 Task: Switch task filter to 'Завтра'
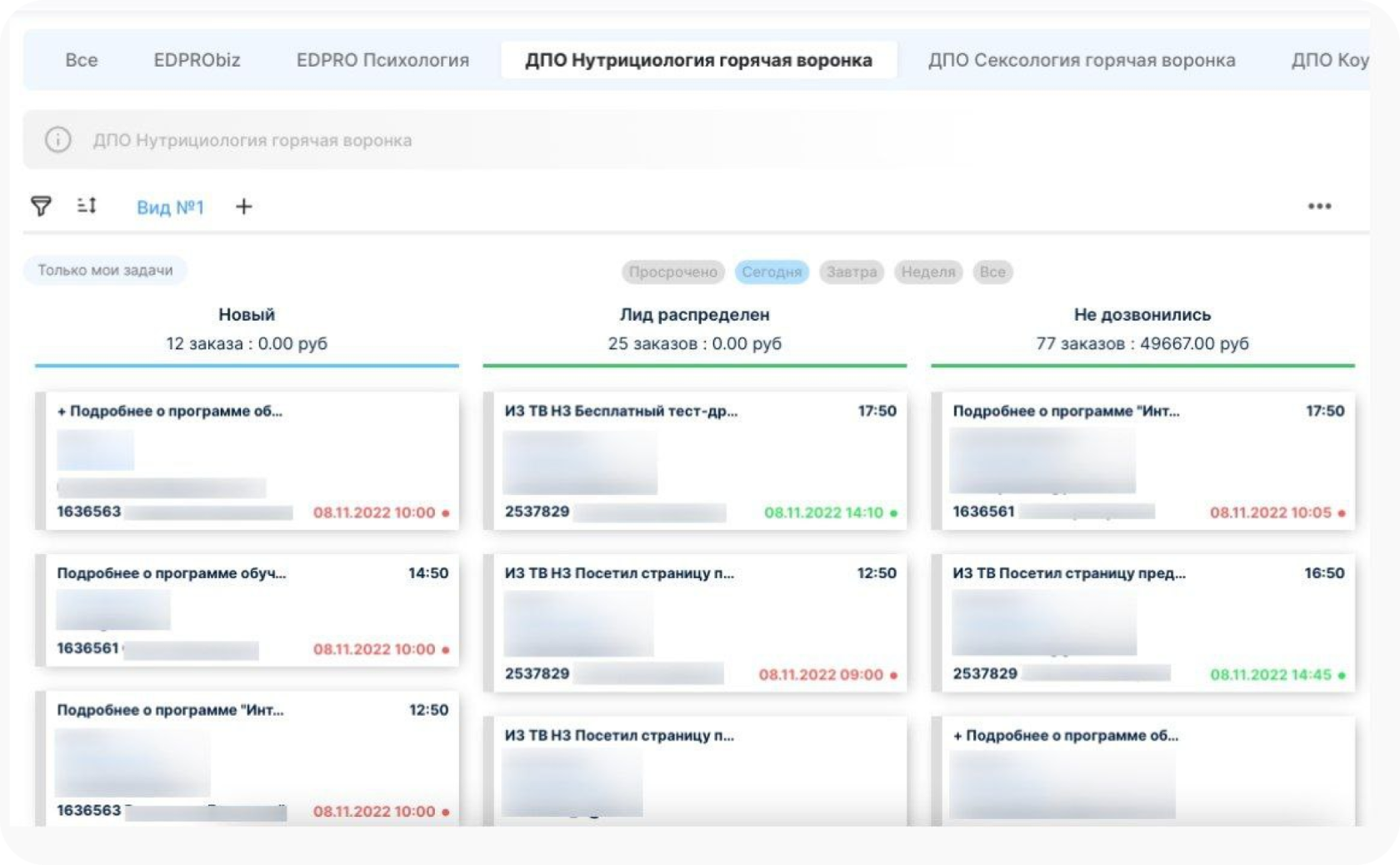pos(851,271)
